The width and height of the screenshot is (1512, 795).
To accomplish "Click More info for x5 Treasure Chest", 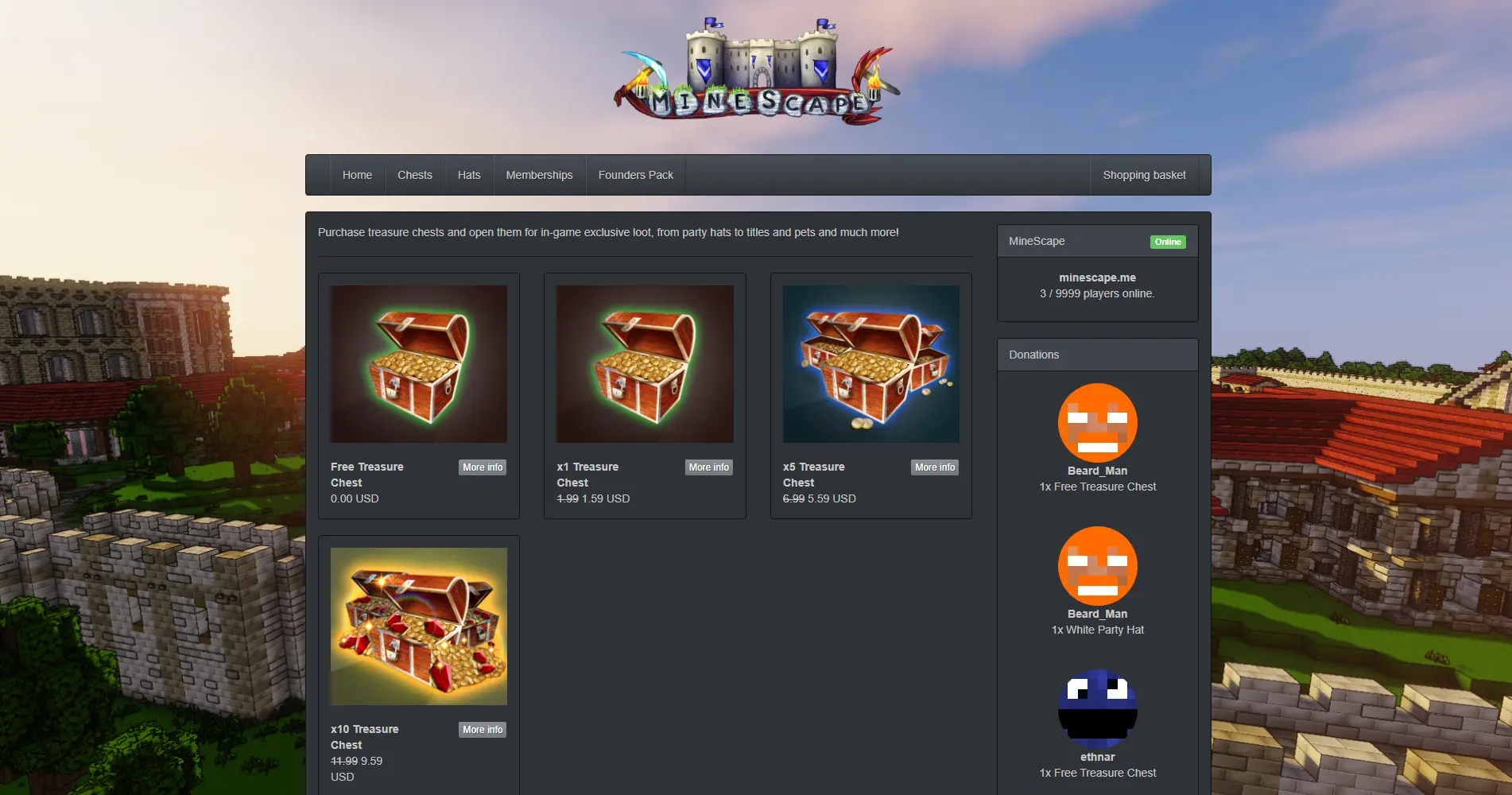I will [x=935, y=467].
